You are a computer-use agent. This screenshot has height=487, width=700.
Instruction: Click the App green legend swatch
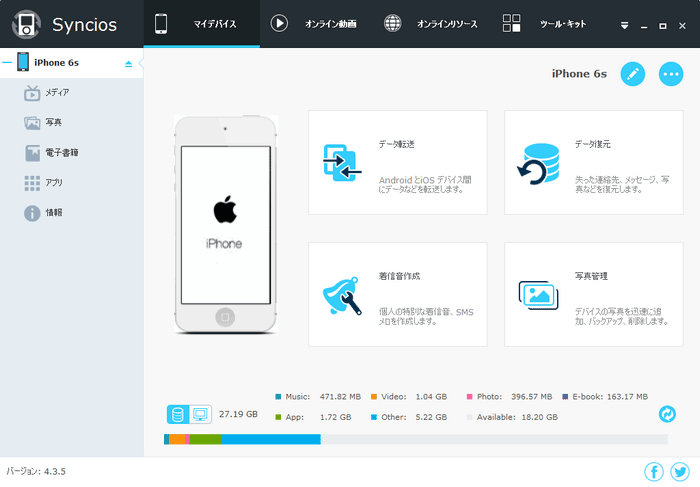278,417
